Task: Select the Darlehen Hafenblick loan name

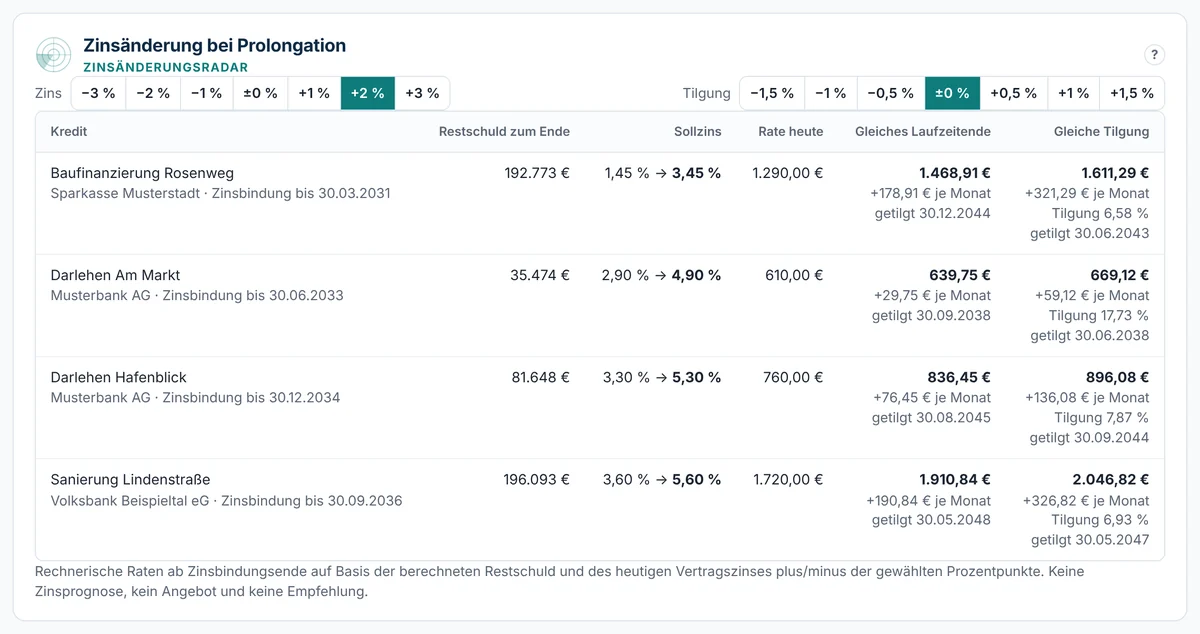Action: coord(119,377)
